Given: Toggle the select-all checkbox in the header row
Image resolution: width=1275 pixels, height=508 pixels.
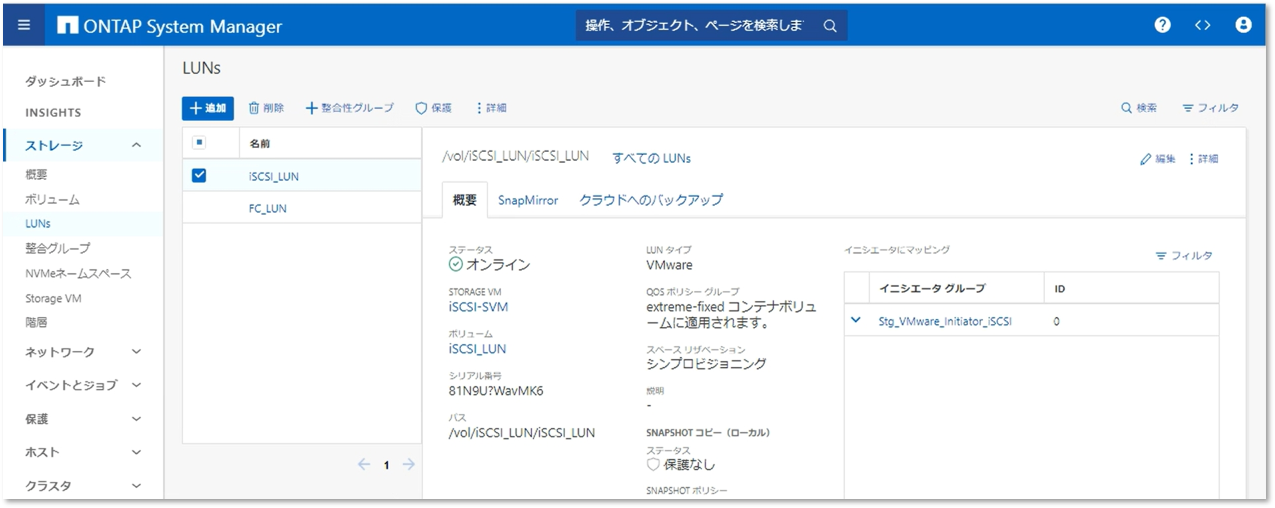Looking at the screenshot, I should [x=199, y=143].
